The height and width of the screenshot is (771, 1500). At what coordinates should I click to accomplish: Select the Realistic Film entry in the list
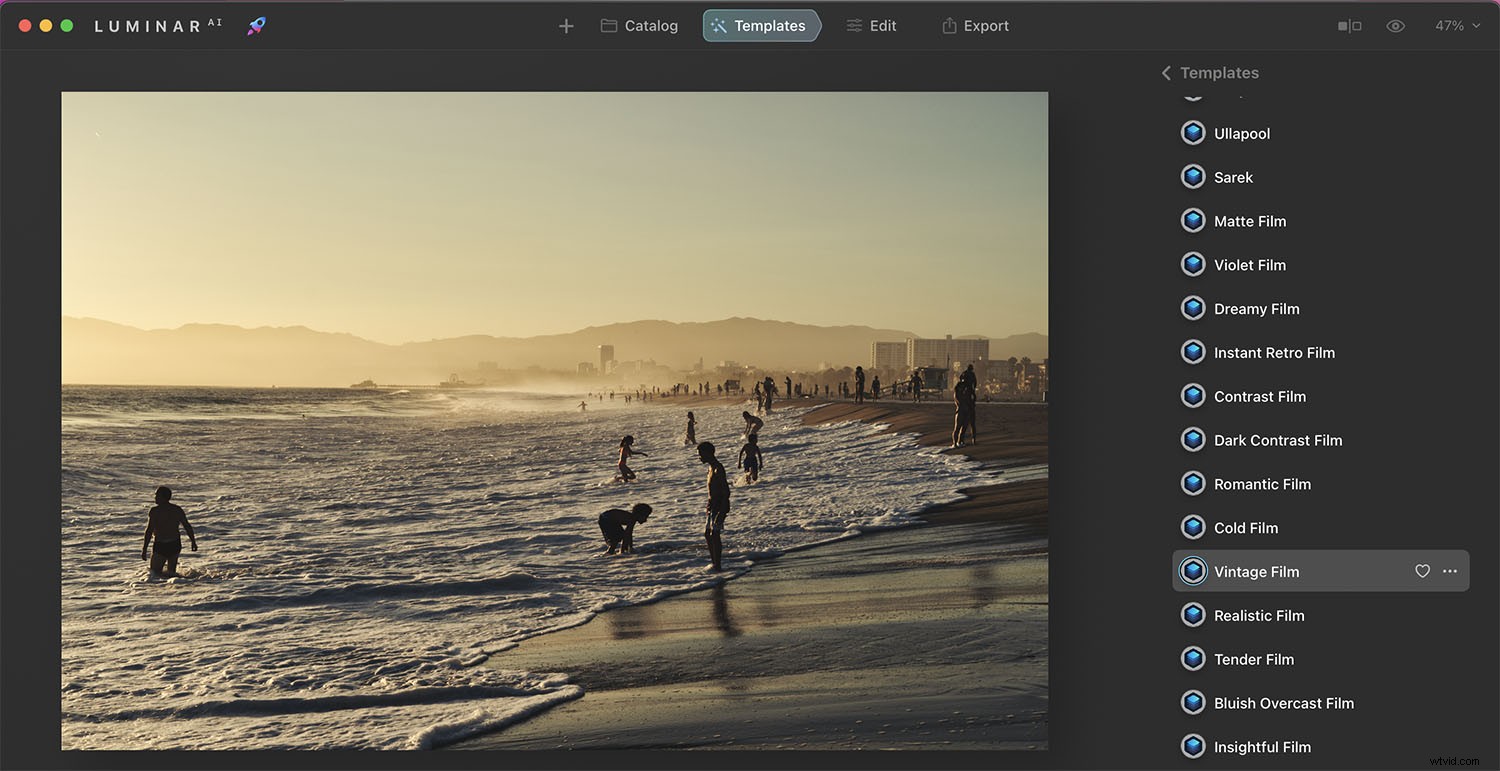(x=1259, y=615)
